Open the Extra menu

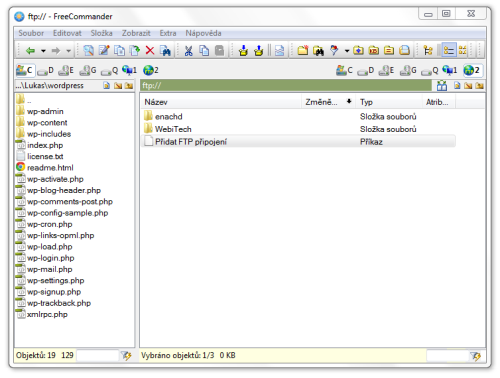[168, 33]
